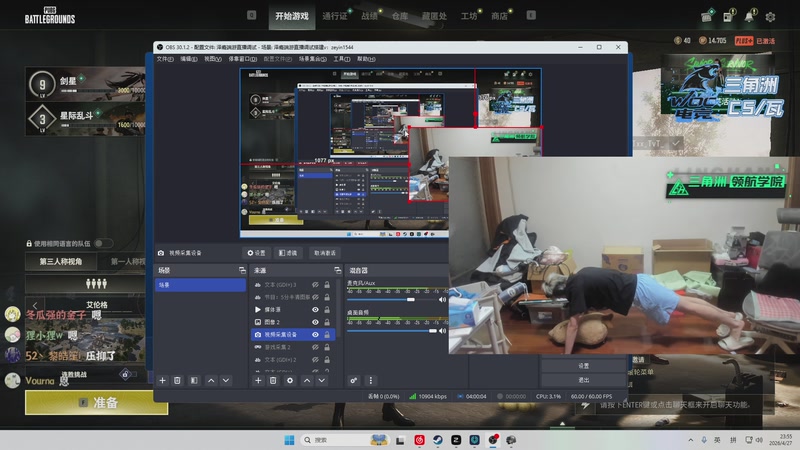Switch to 工坊 tab in PUBG lobby

click(x=469, y=16)
